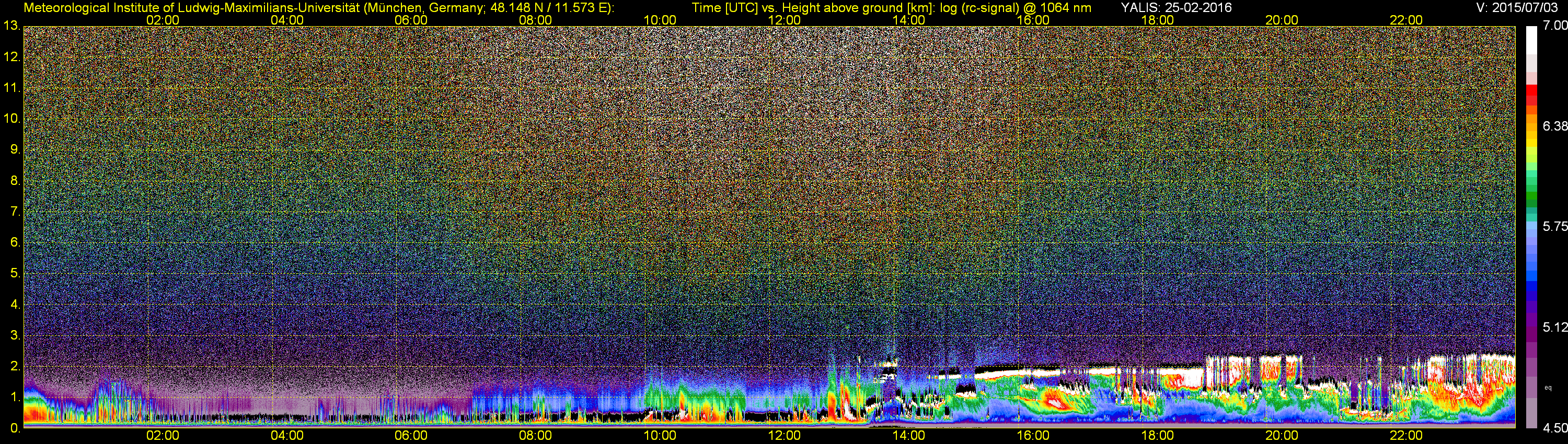Image resolution: width=1568 pixels, height=444 pixels.
Task: Click the 11. km height axis label
Action: click(x=11, y=88)
